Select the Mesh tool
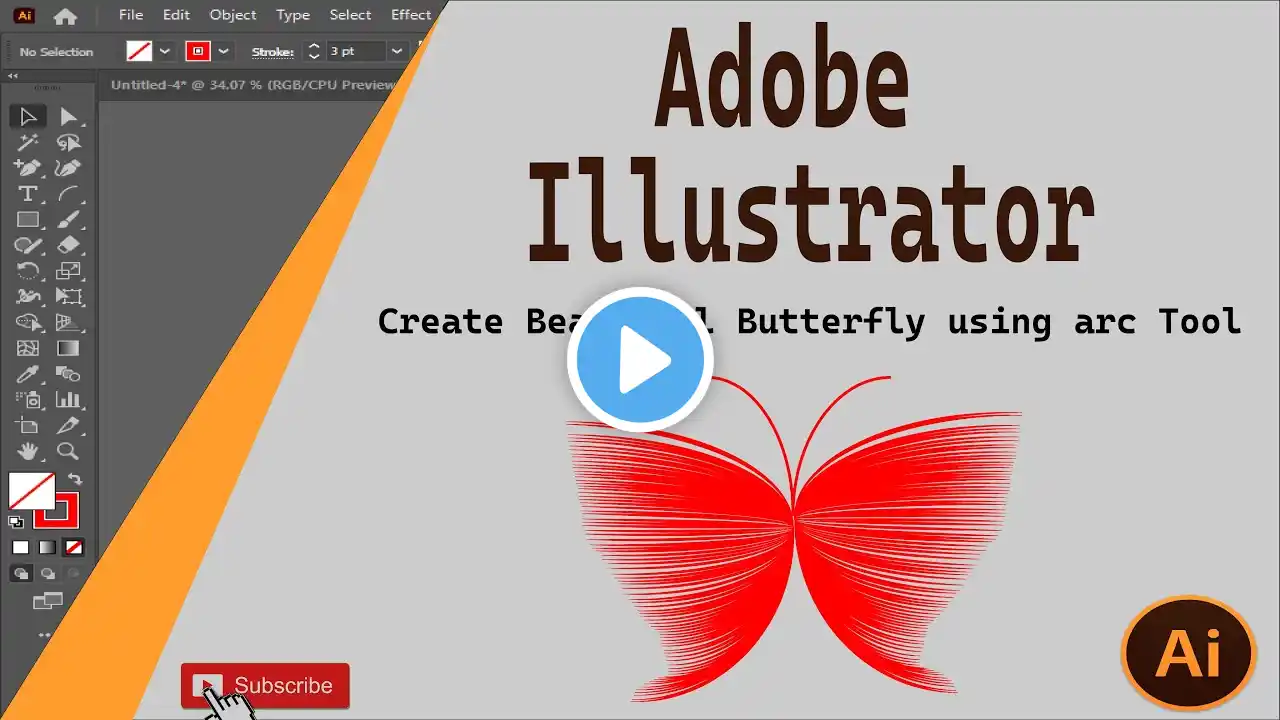 coord(28,349)
